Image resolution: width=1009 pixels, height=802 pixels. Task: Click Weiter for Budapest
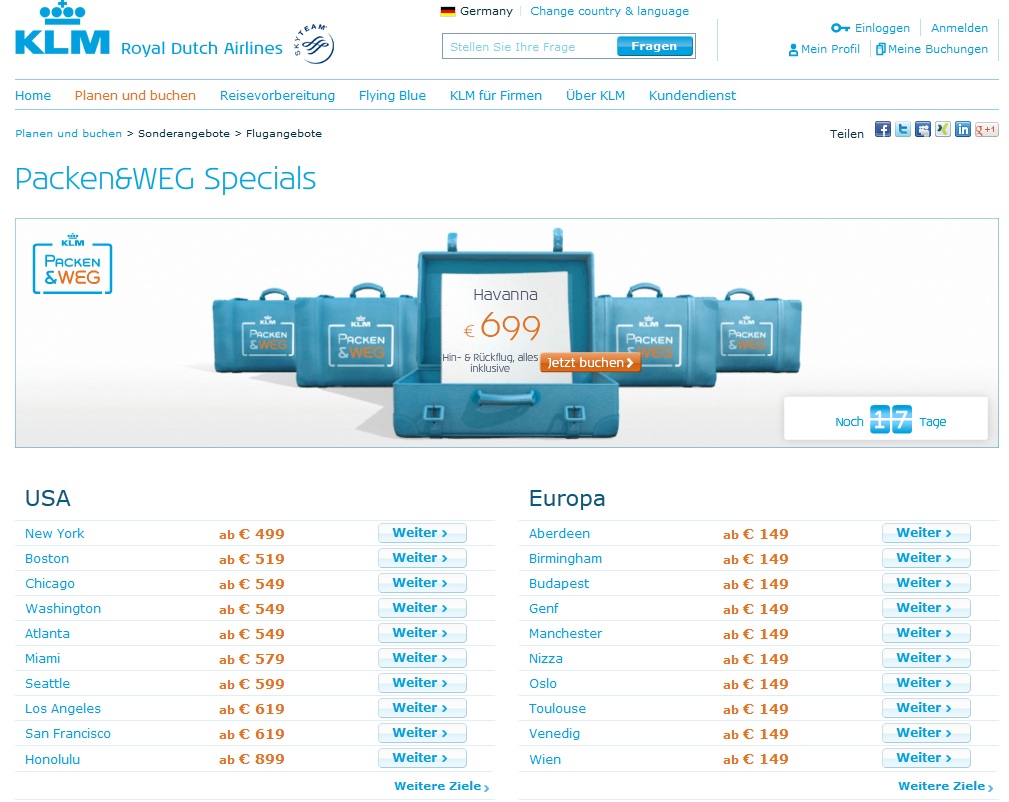[926, 583]
